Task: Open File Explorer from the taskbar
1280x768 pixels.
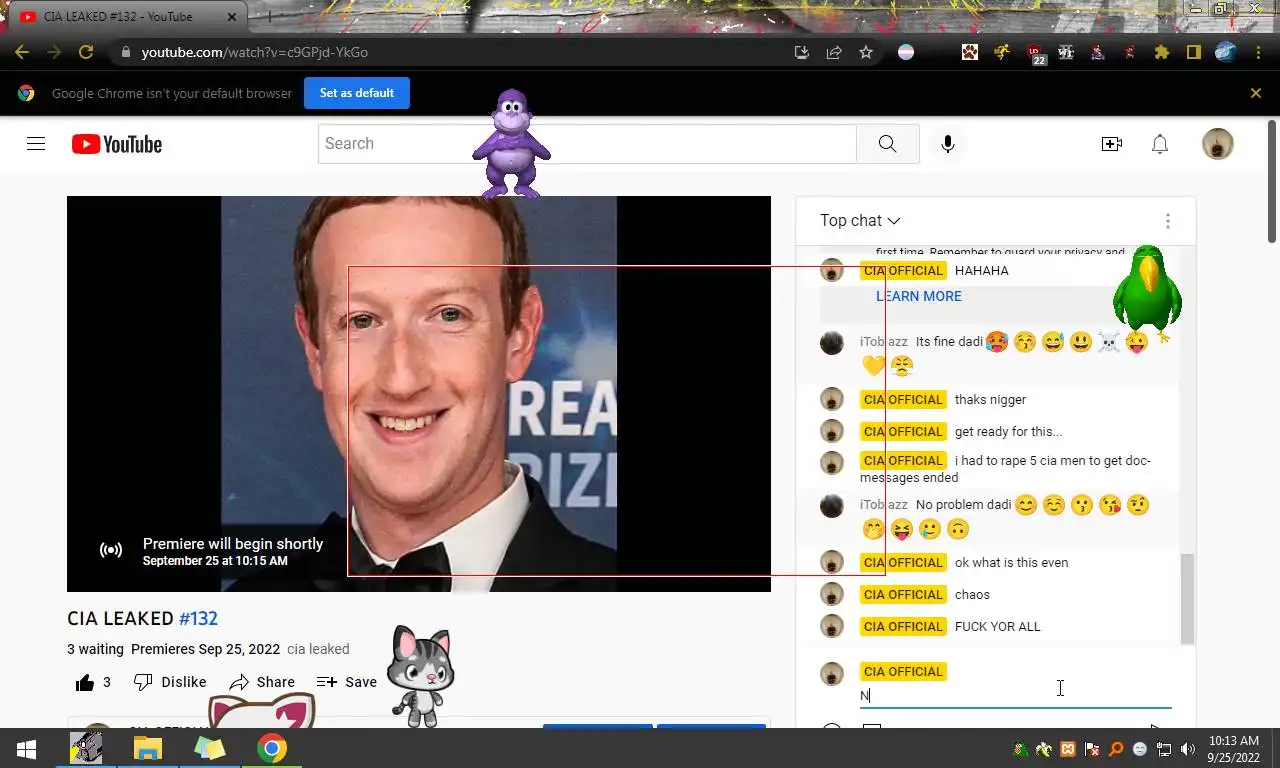Action: click(147, 749)
